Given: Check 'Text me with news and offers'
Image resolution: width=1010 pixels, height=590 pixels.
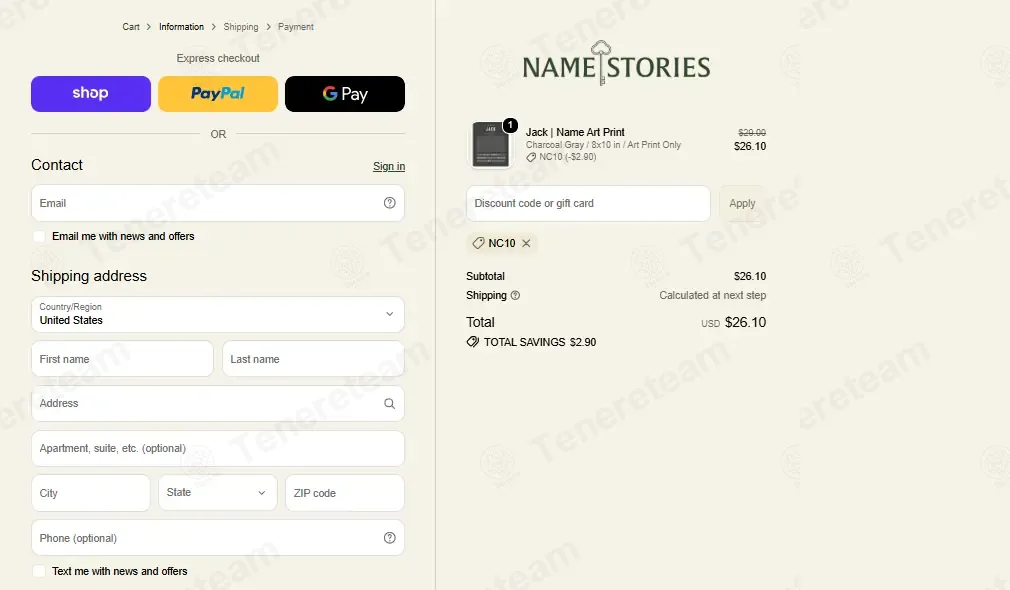Looking at the screenshot, I should click(39, 571).
